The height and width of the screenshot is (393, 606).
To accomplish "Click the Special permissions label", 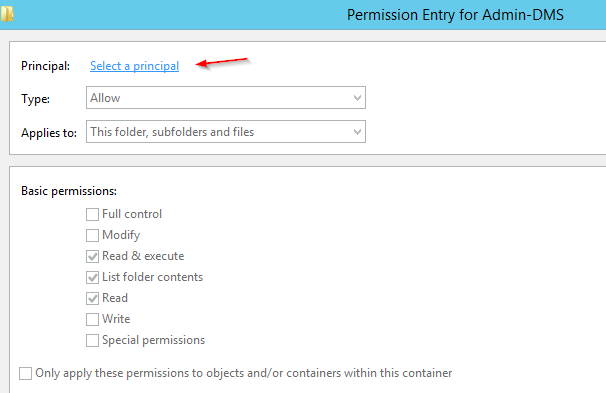I will click(x=153, y=340).
